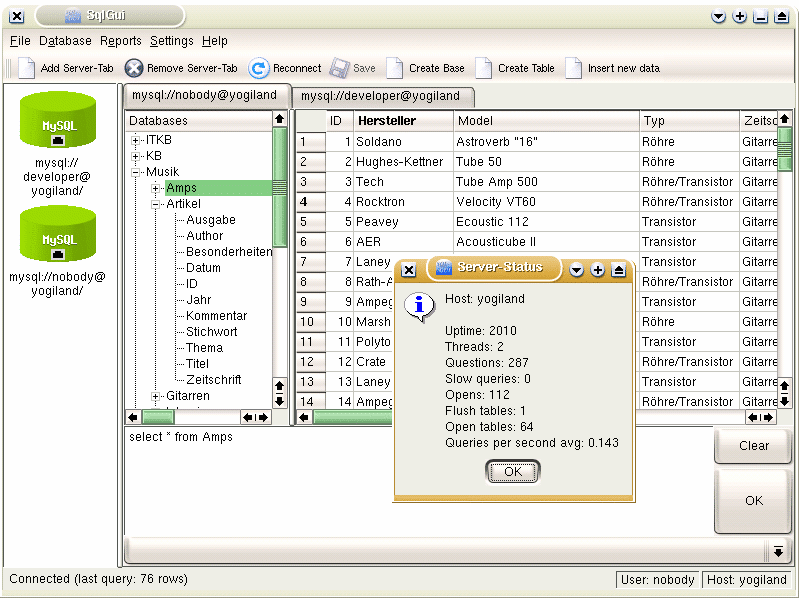The image size is (799, 598).
Task: Switch to the mysql://nobody@yogiland tab
Action: (x=205, y=95)
